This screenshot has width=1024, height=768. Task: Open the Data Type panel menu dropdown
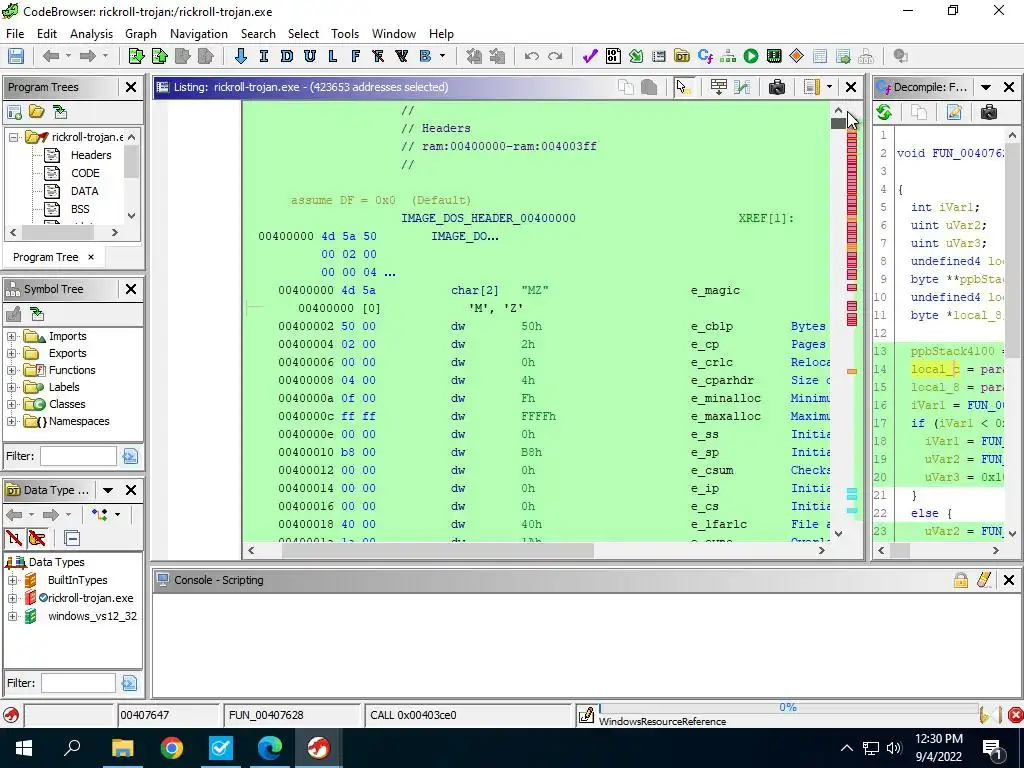[x=108, y=490]
